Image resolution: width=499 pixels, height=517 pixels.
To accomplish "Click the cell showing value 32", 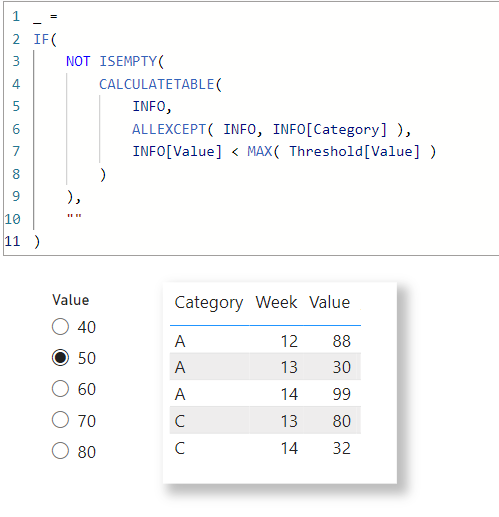I will [x=341, y=448].
